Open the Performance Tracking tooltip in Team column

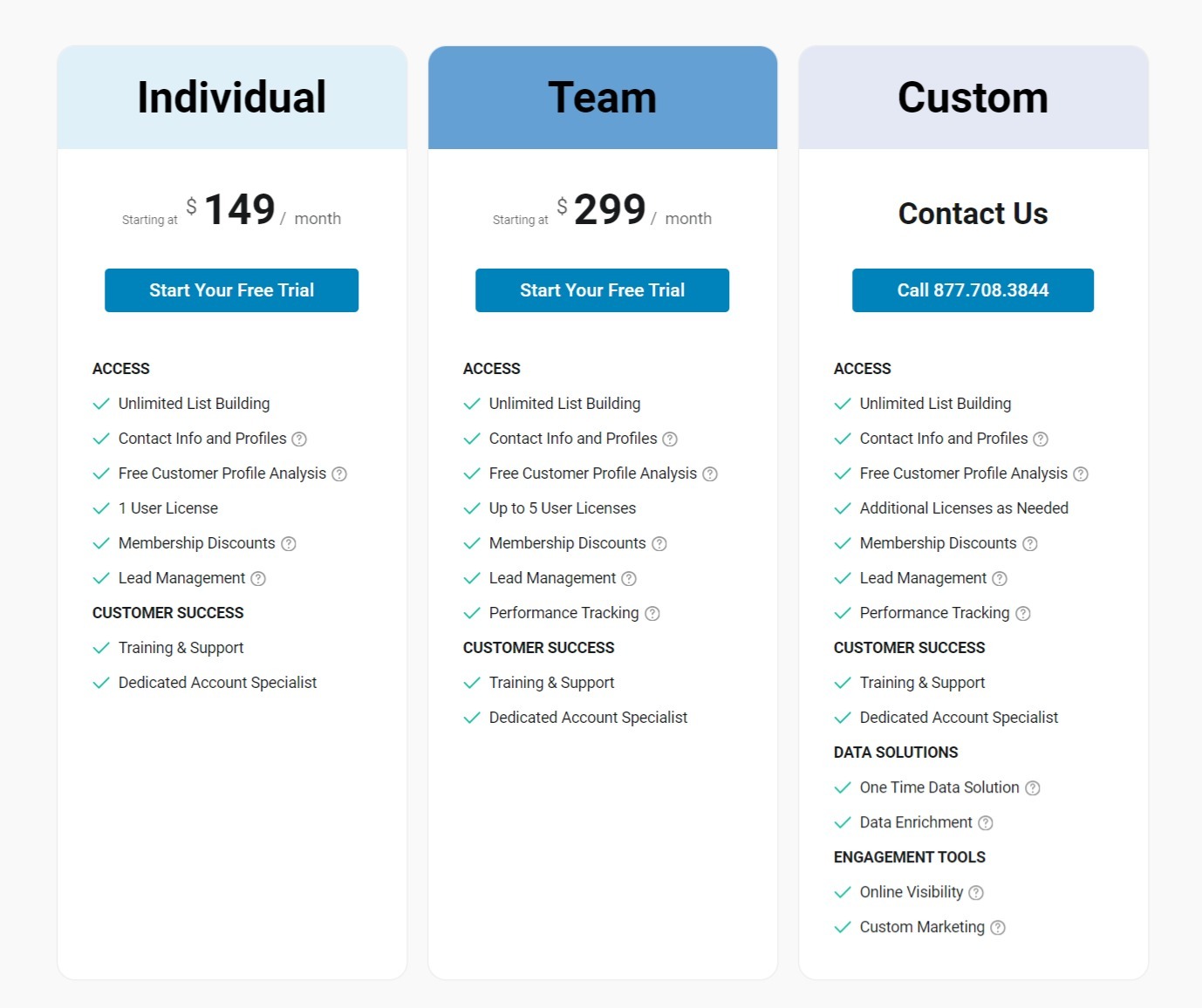point(652,613)
